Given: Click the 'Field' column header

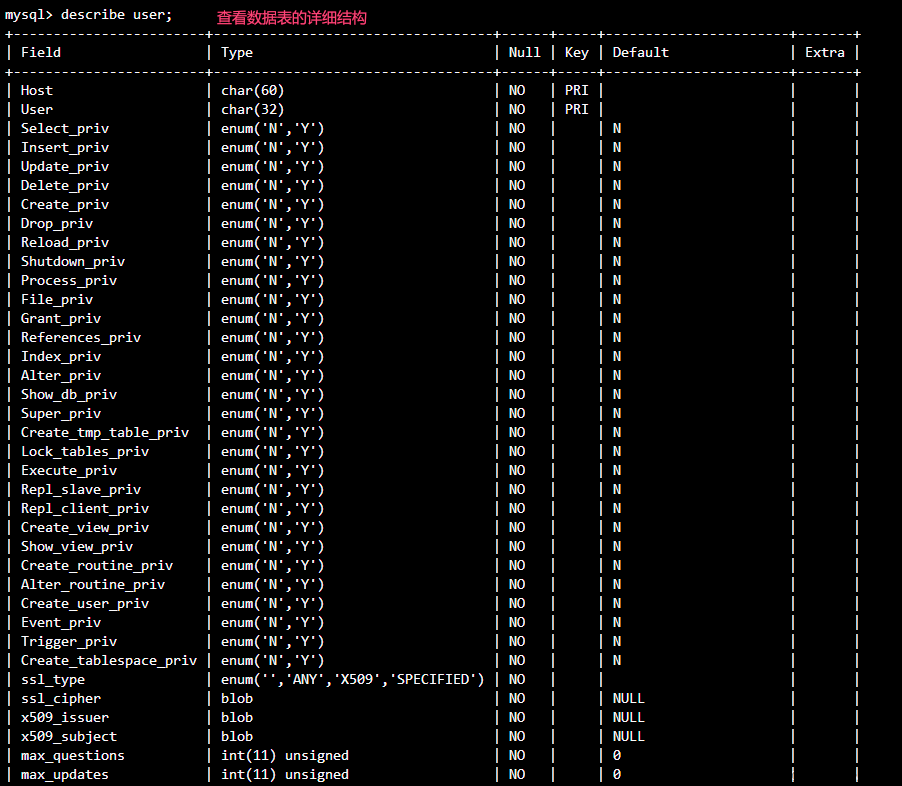Looking at the screenshot, I should point(41,52).
